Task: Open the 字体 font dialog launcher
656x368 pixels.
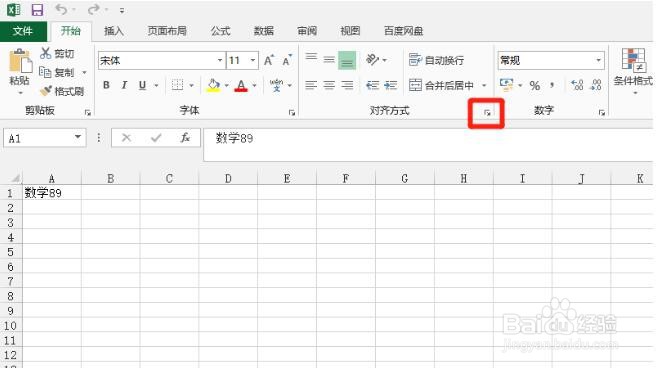Action: click(x=292, y=112)
